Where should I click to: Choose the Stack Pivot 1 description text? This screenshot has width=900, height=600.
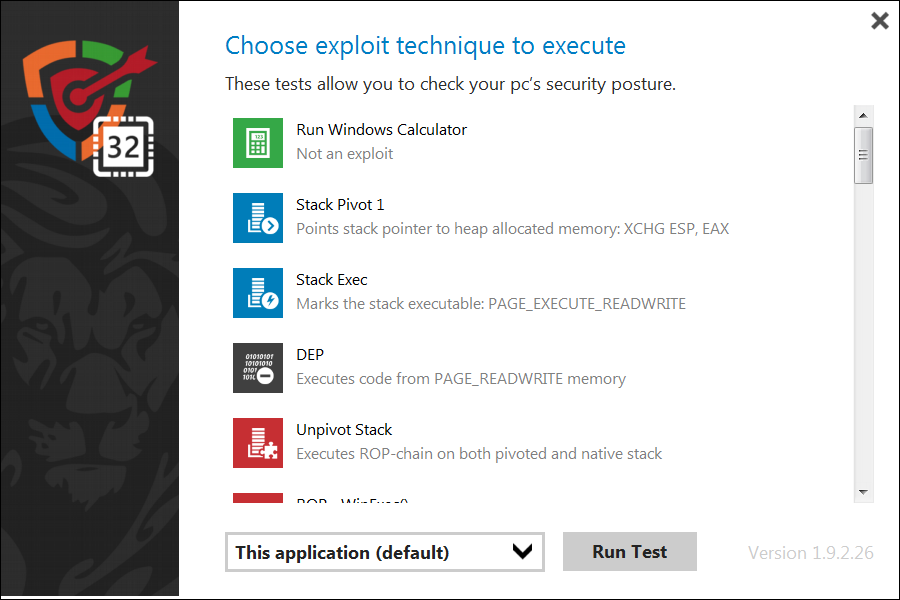pyautogui.click(x=512, y=229)
